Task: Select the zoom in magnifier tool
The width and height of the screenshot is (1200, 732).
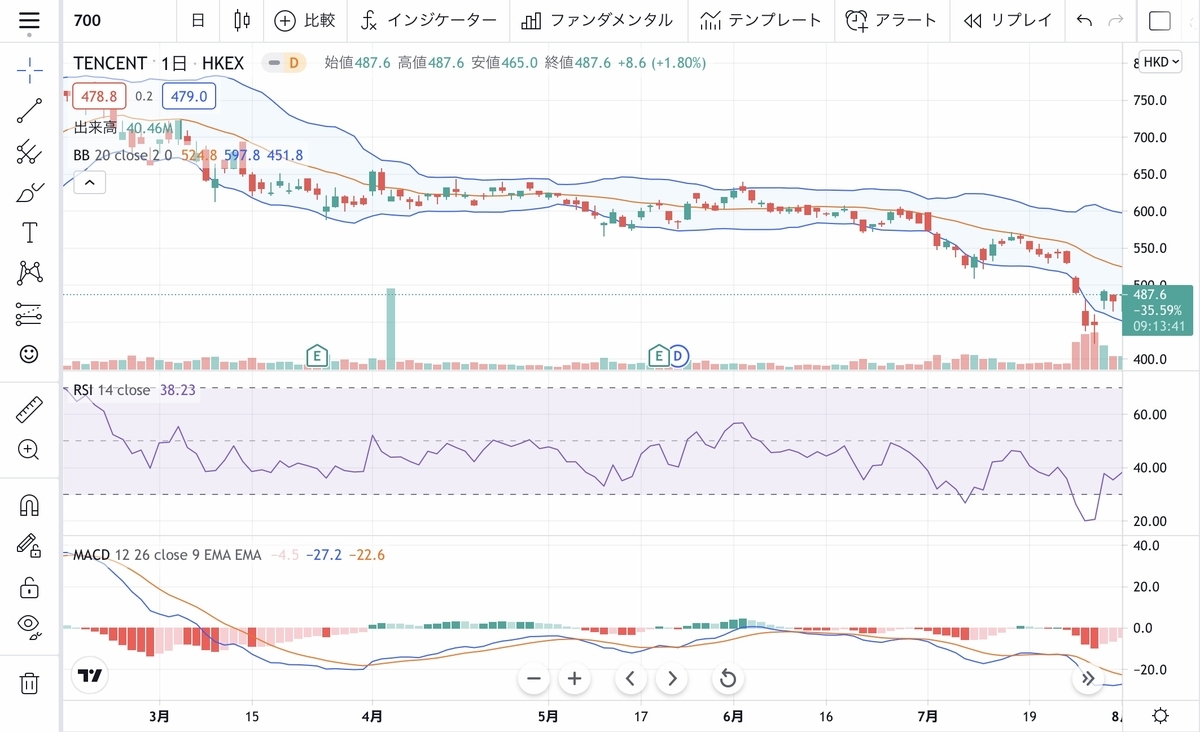Action: 30,449
